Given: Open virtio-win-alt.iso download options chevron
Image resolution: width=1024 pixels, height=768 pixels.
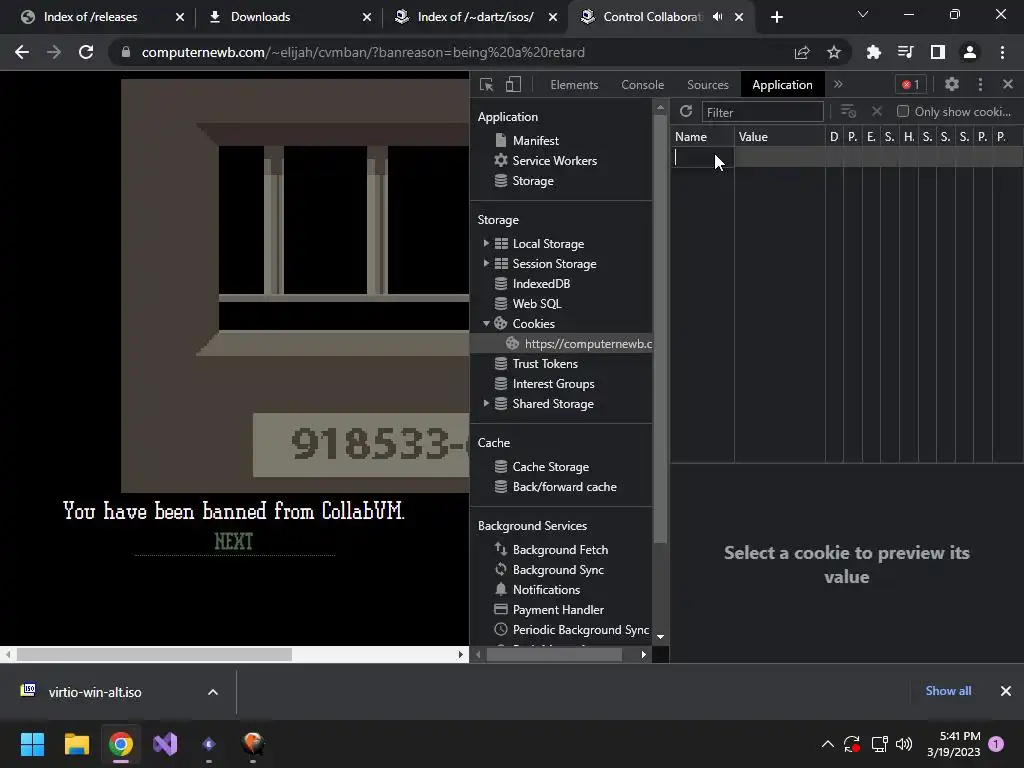Looking at the screenshot, I should tap(213, 692).
